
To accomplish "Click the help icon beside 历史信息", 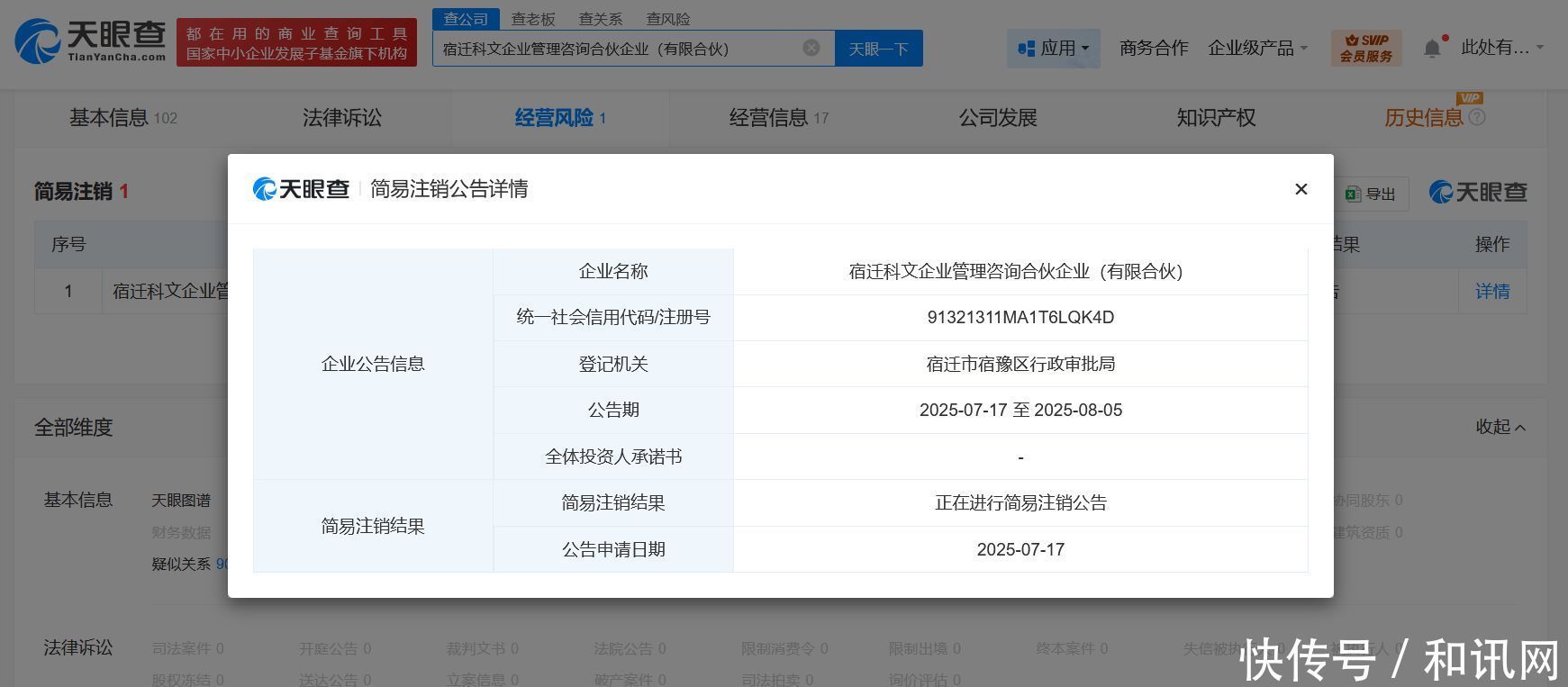I will pyautogui.click(x=1477, y=117).
